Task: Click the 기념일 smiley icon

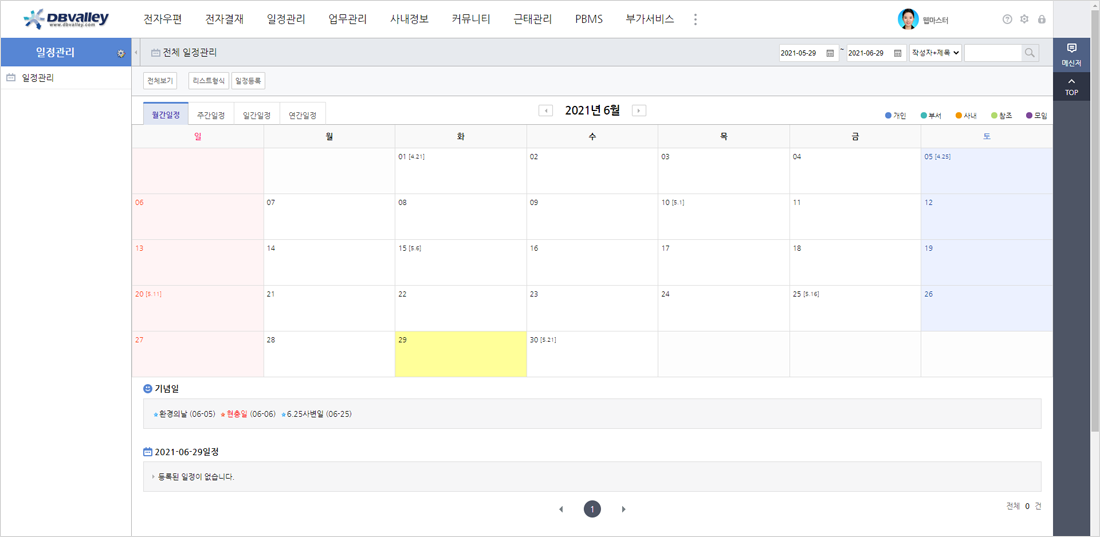Action: click(147, 388)
